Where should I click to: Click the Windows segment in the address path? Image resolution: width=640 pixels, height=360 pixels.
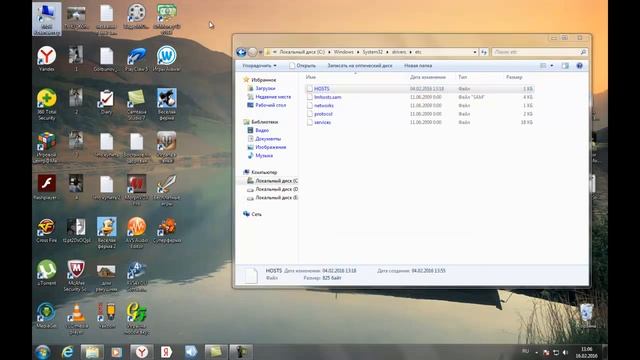coord(343,52)
